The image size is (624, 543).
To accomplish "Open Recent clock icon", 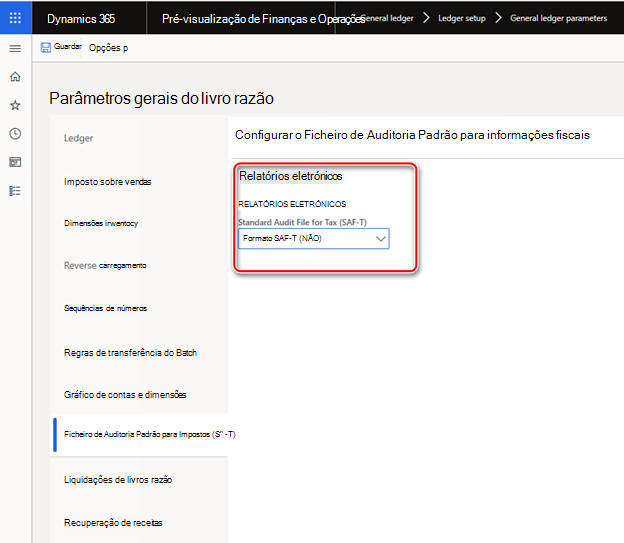I will click(x=15, y=133).
